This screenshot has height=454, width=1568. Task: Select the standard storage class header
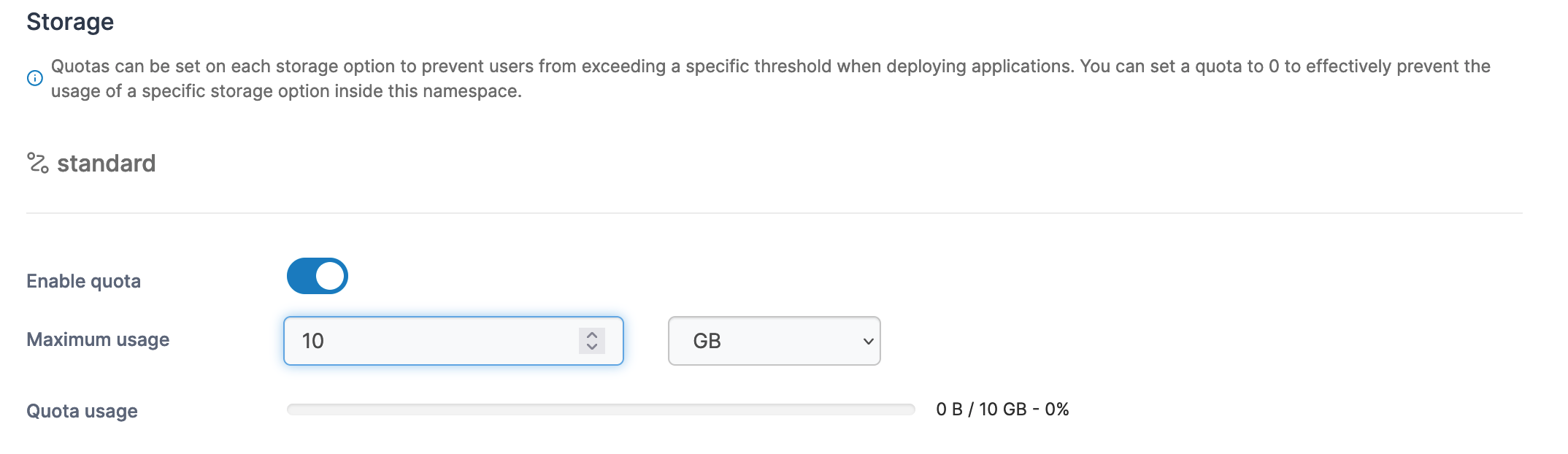[108, 162]
